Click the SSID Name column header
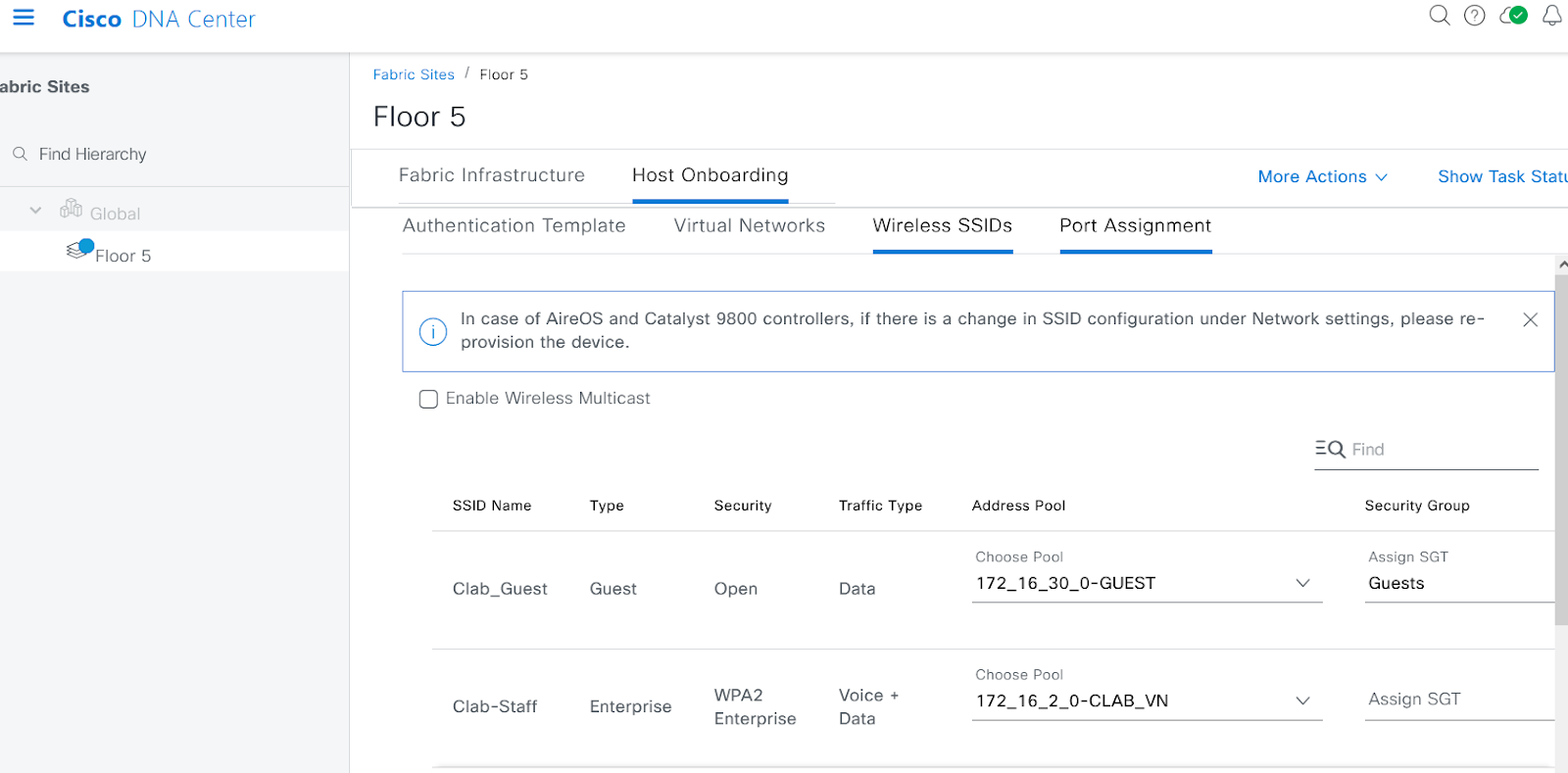The width and height of the screenshot is (1568, 773). pos(492,506)
